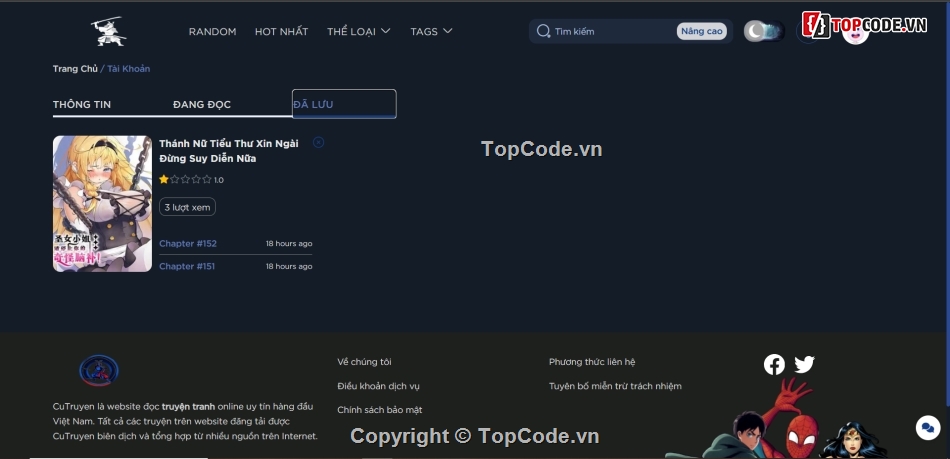
Task: Go to Trang Chủ breadcrumb link
Action: pyautogui.click(x=75, y=68)
